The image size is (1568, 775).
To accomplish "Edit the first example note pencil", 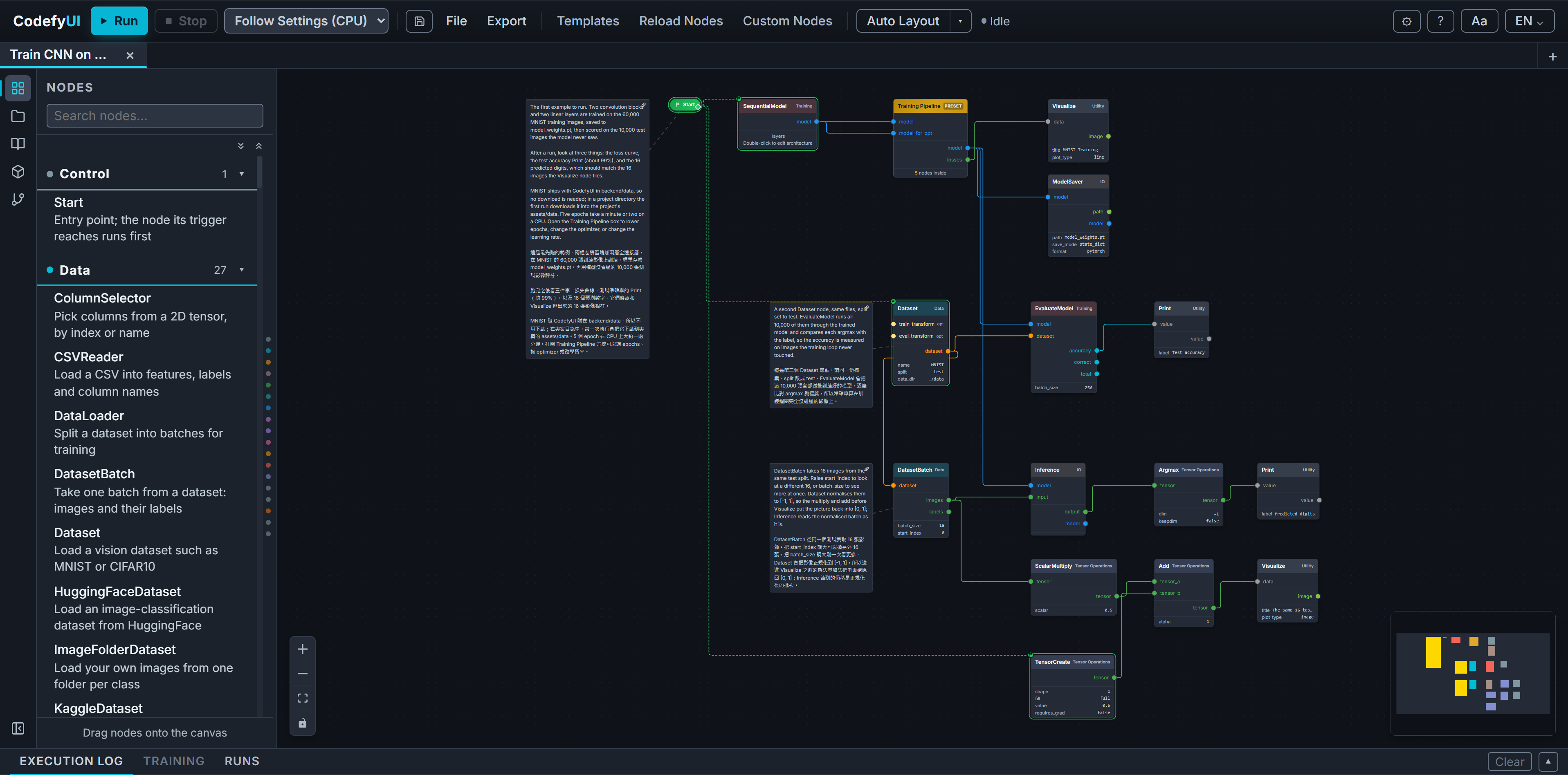I will (643, 105).
